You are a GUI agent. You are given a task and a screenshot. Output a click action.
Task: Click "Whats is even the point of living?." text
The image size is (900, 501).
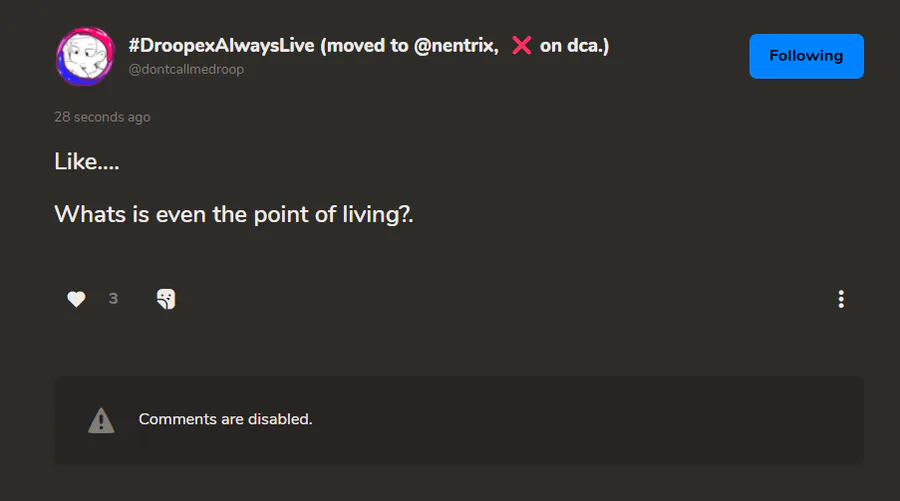(233, 214)
